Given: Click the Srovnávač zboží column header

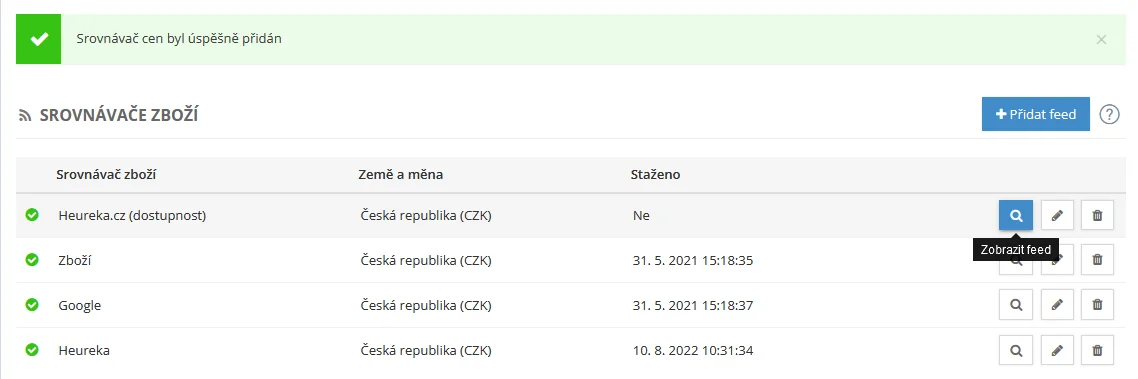Looking at the screenshot, I should coord(107,175).
